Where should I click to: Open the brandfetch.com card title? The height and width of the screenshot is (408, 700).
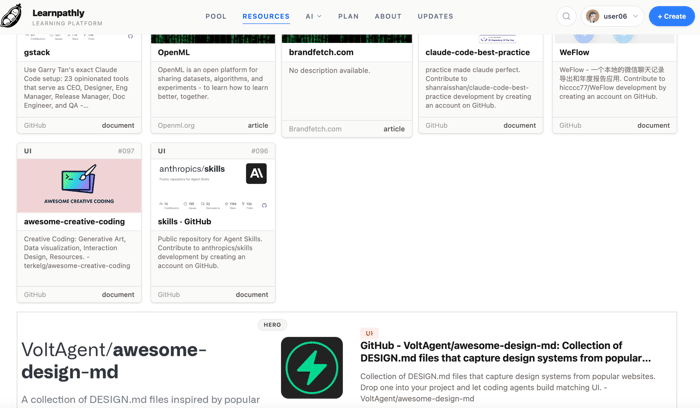coord(321,52)
